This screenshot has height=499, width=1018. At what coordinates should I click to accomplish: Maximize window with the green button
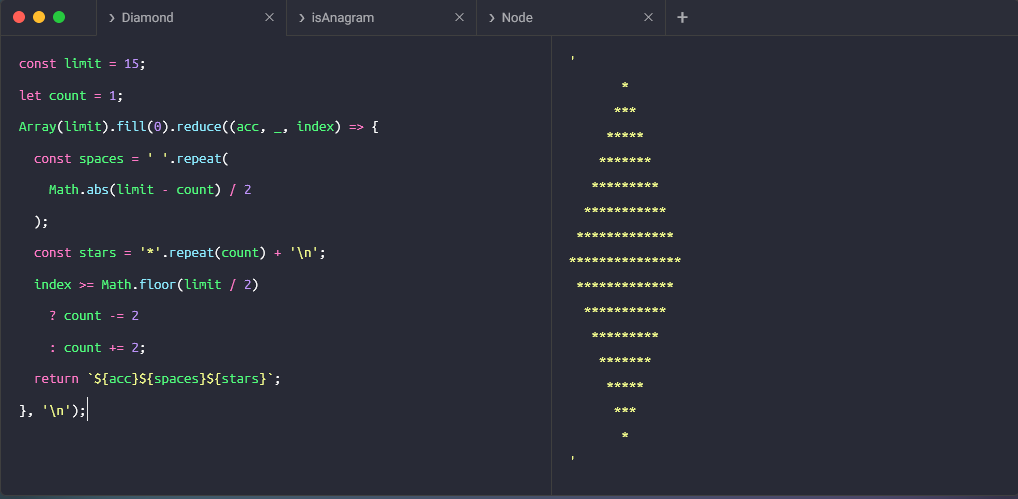(59, 17)
